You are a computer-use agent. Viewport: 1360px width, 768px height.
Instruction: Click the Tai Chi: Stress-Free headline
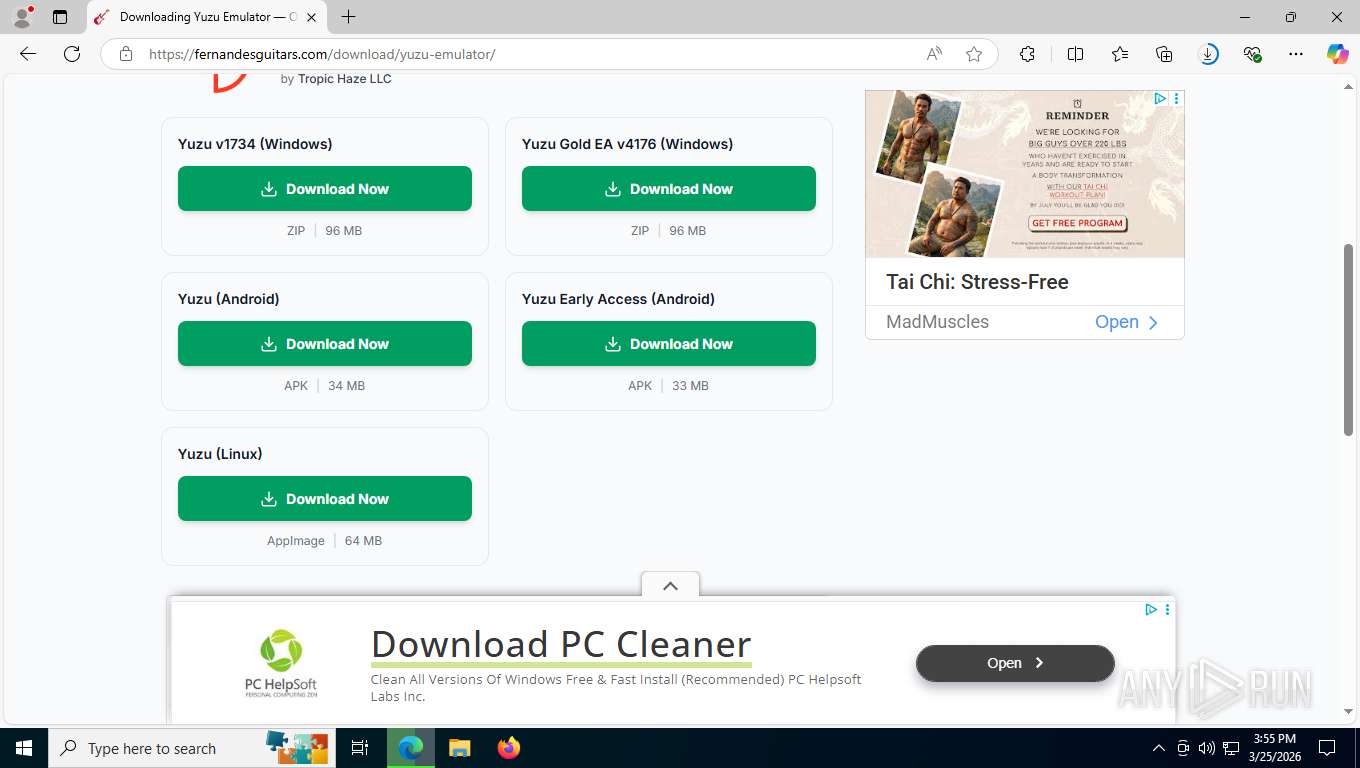coord(977,282)
